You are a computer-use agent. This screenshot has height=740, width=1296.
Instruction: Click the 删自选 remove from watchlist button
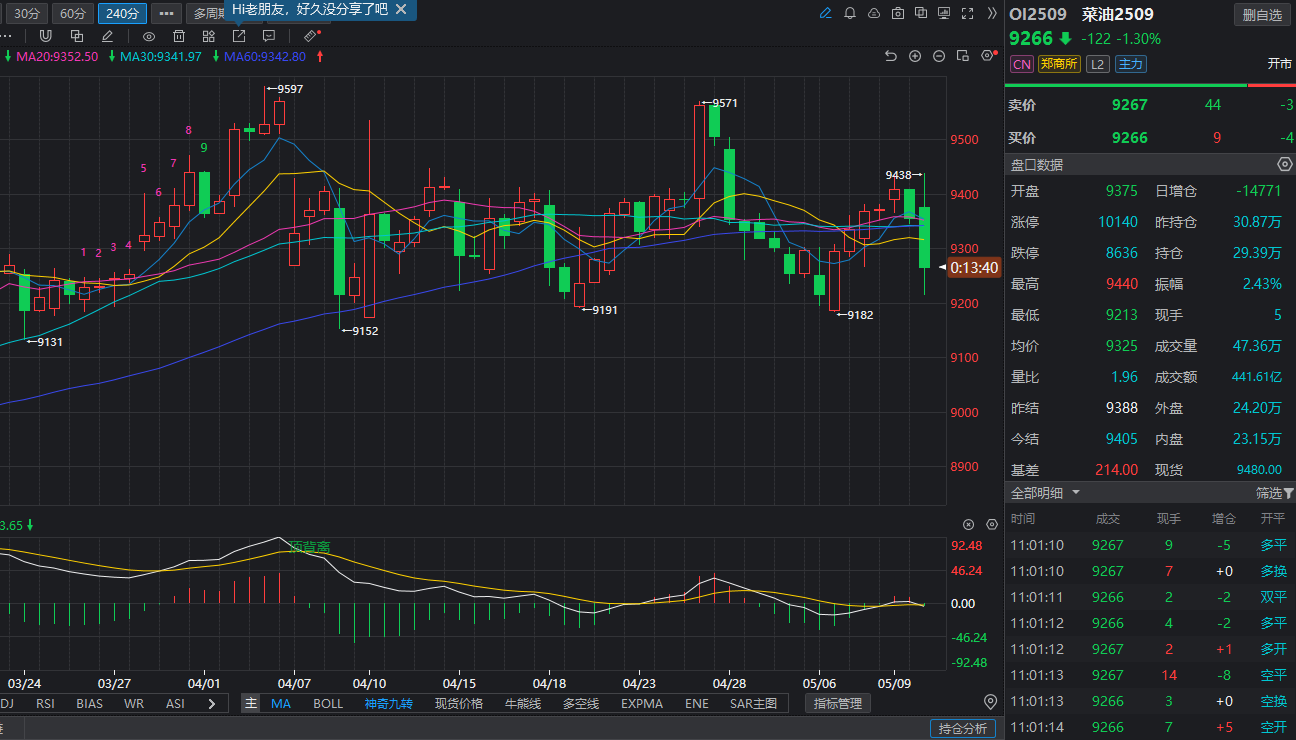[1261, 14]
